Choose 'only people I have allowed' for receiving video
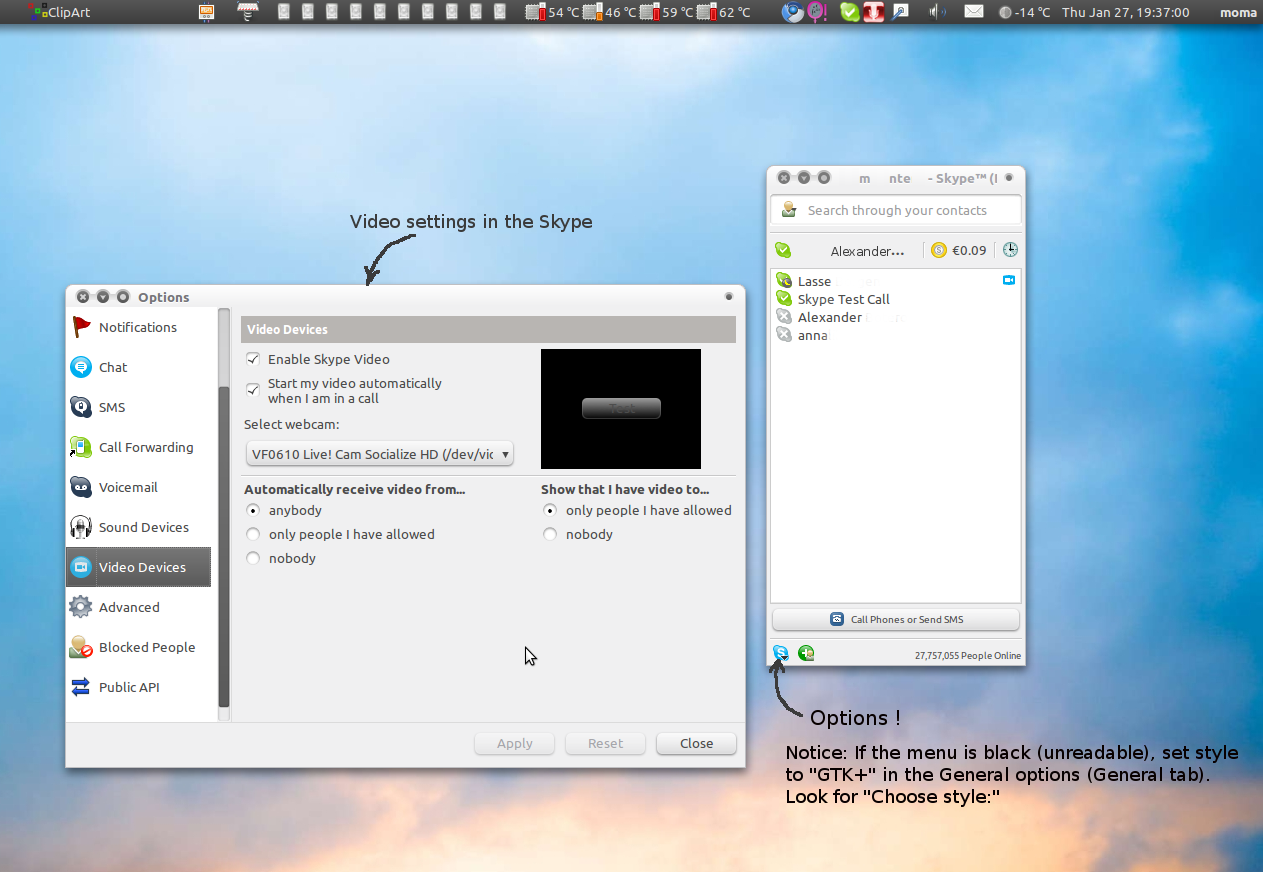1263x872 pixels. 253,535
